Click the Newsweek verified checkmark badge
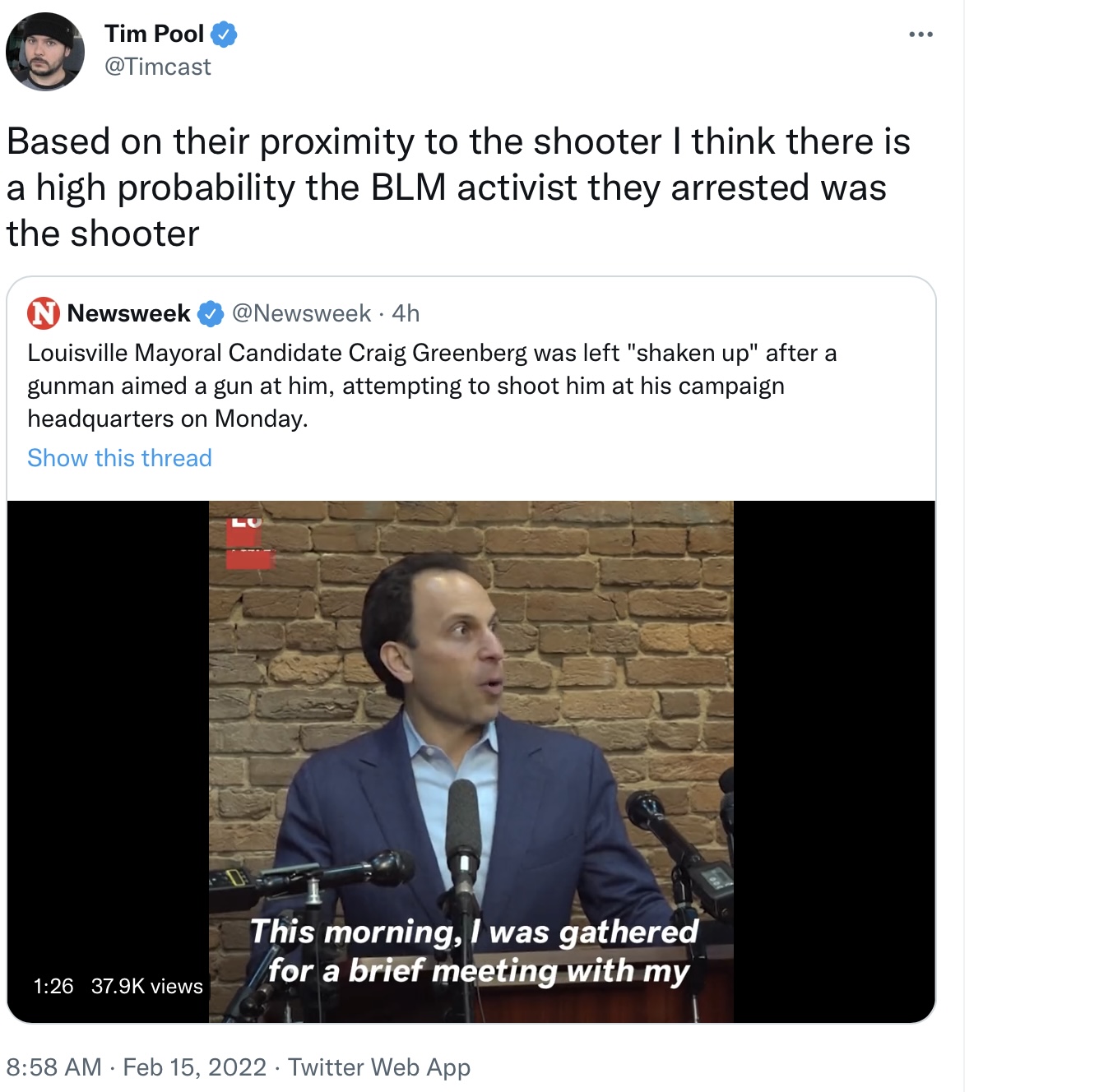Image resolution: width=1099 pixels, height=1092 pixels. pos(211,313)
